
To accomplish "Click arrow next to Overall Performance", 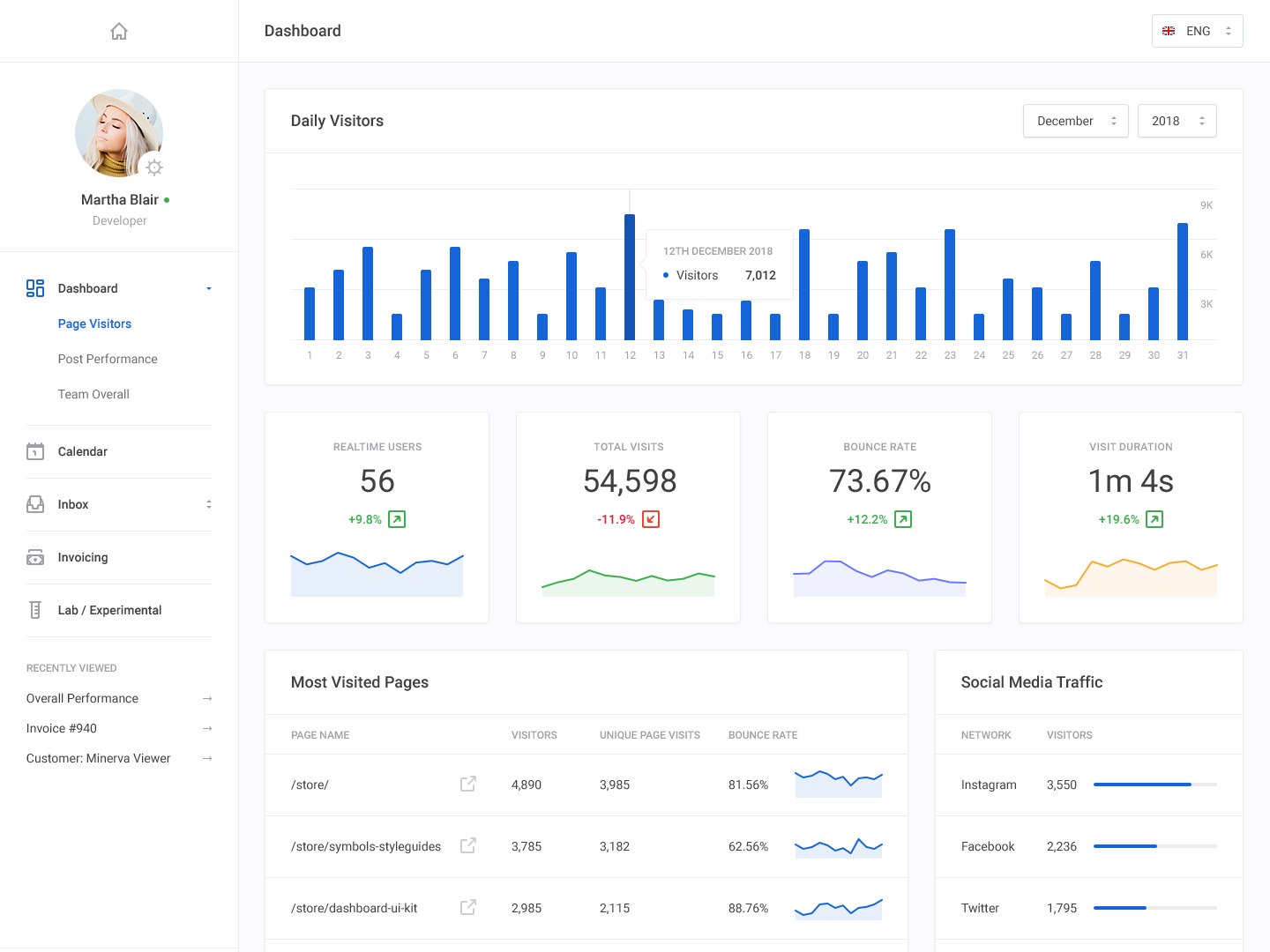I will click(x=207, y=698).
